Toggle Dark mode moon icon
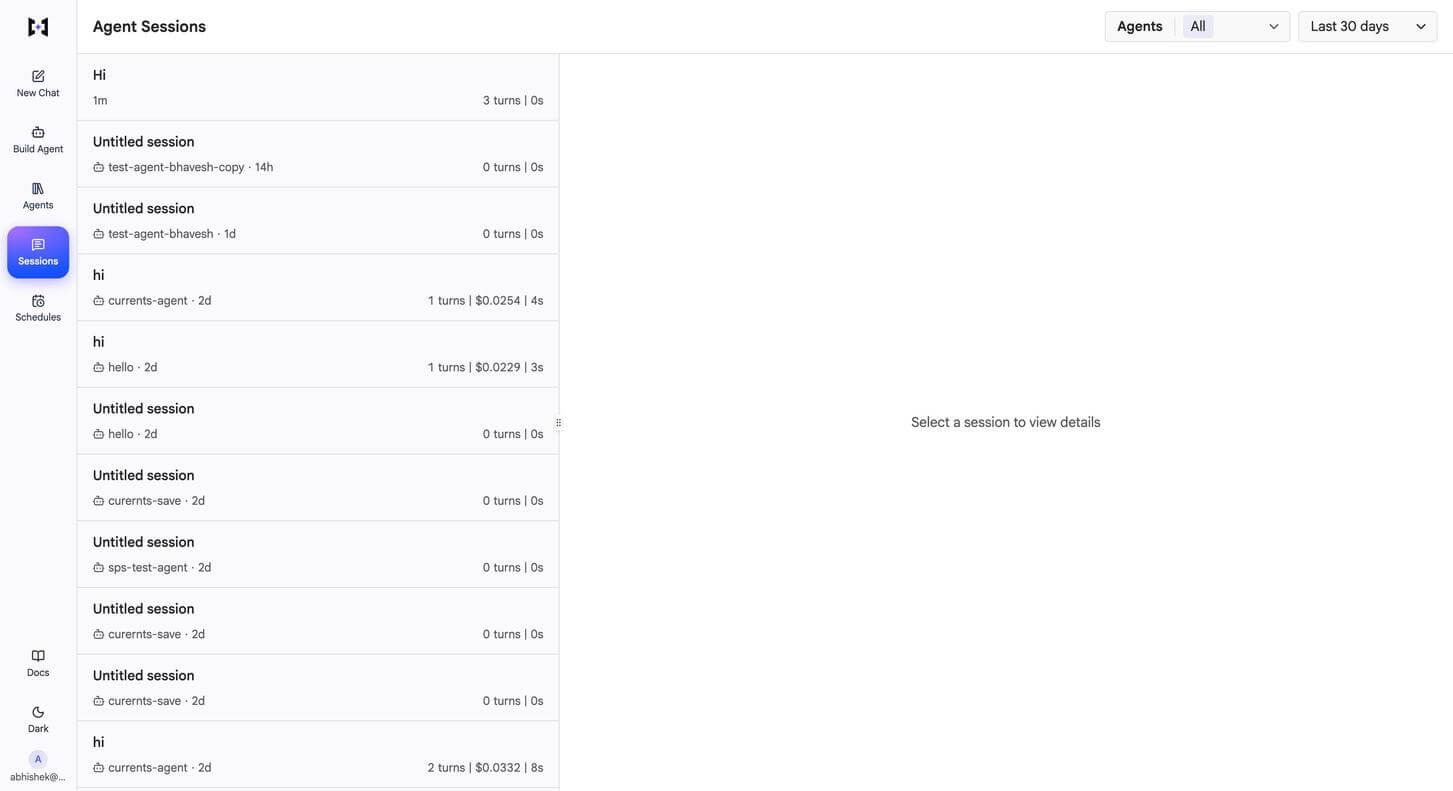This screenshot has width=1453, height=791. (38, 712)
